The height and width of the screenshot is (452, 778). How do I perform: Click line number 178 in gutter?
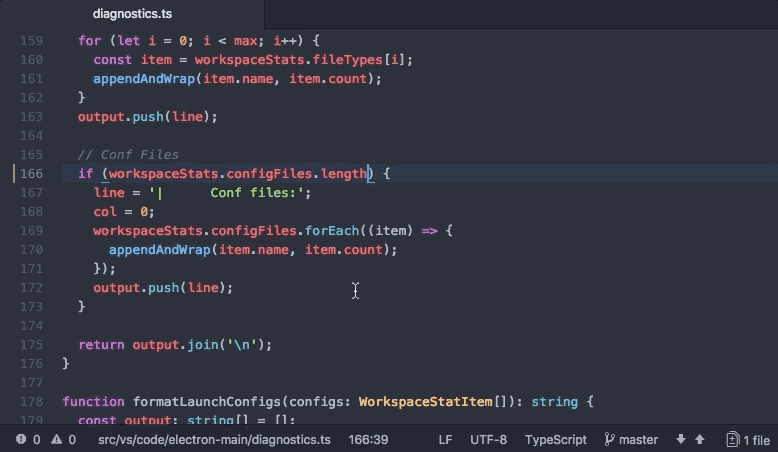pyautogui.click(x=31, y=401)
